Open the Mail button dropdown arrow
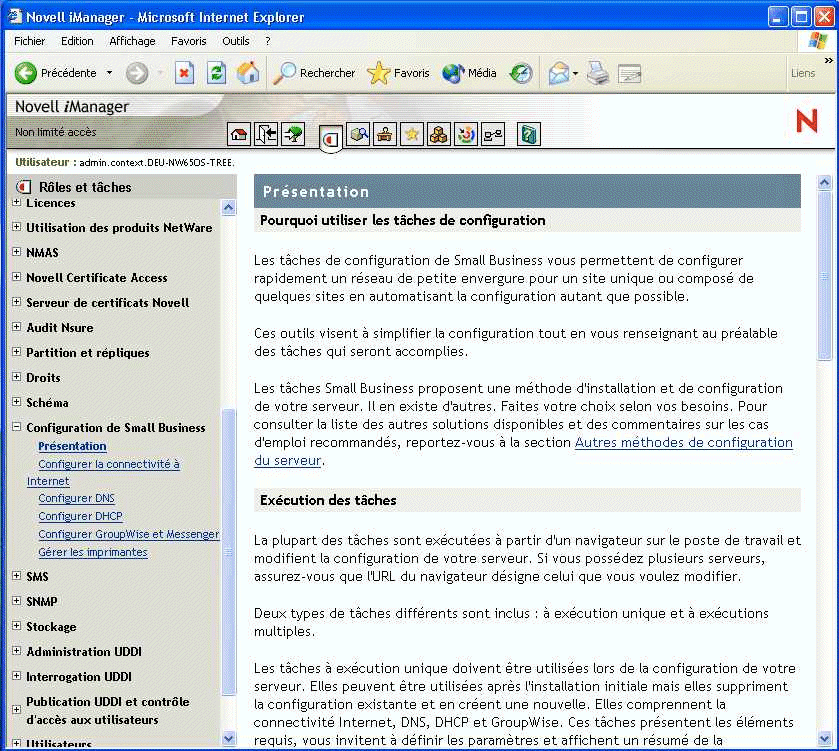Viewport: 839px width, 751px height. [575, 73]
